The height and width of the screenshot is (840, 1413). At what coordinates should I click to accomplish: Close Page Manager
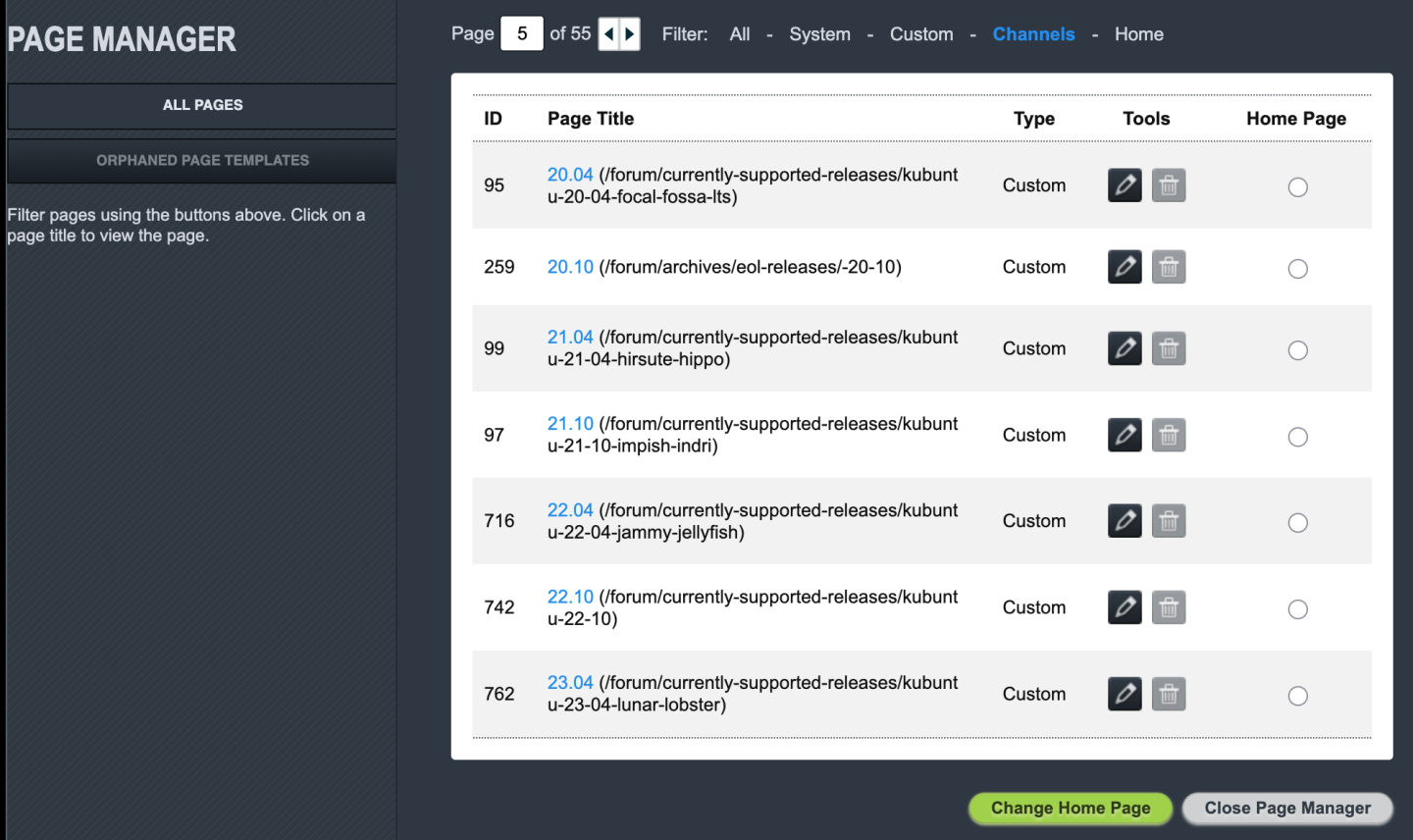coord(1287,808)
